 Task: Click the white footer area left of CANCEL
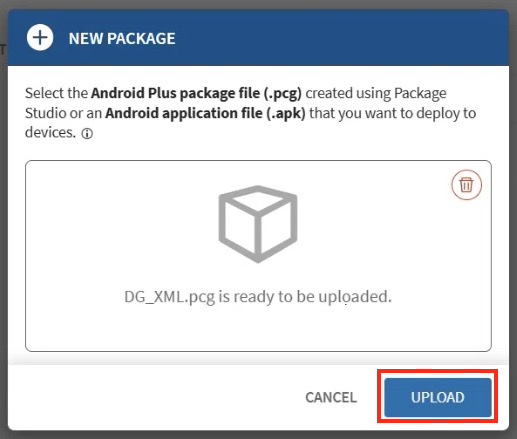pos(150,397)
